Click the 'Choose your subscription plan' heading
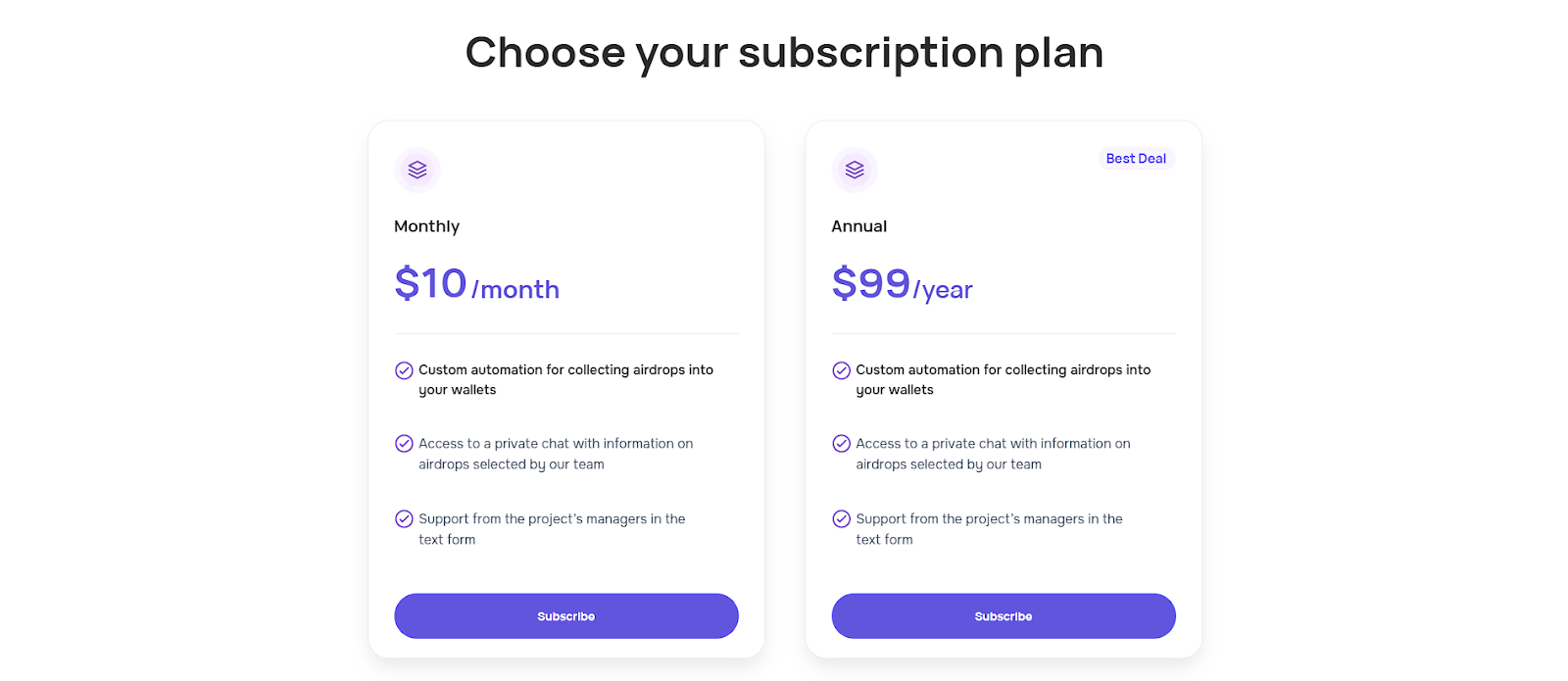 click(x=784, y=53)
